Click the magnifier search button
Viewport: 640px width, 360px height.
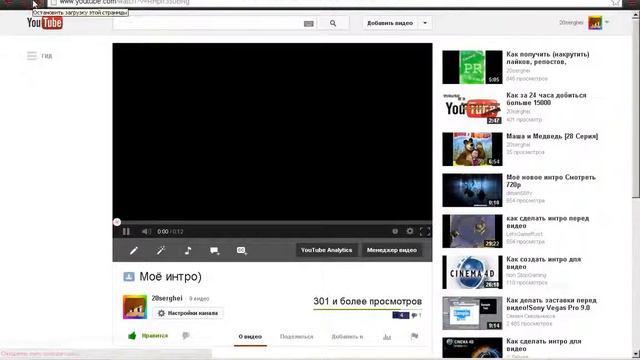pos(333,23)
